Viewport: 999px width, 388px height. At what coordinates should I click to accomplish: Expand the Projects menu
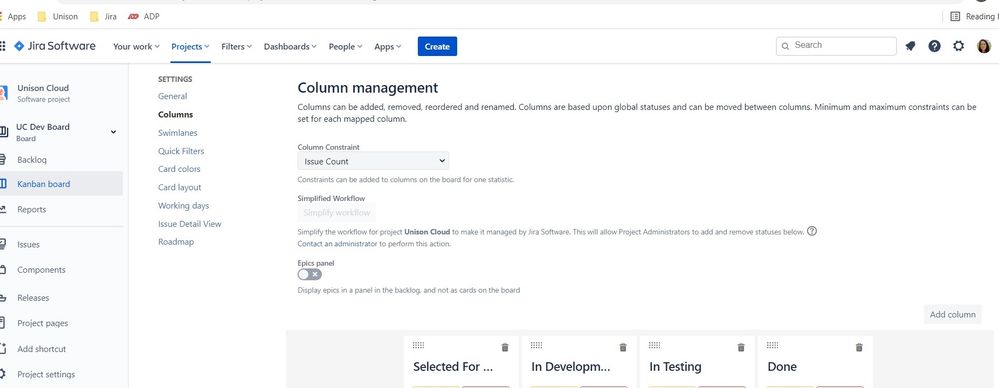pos(190,47)
